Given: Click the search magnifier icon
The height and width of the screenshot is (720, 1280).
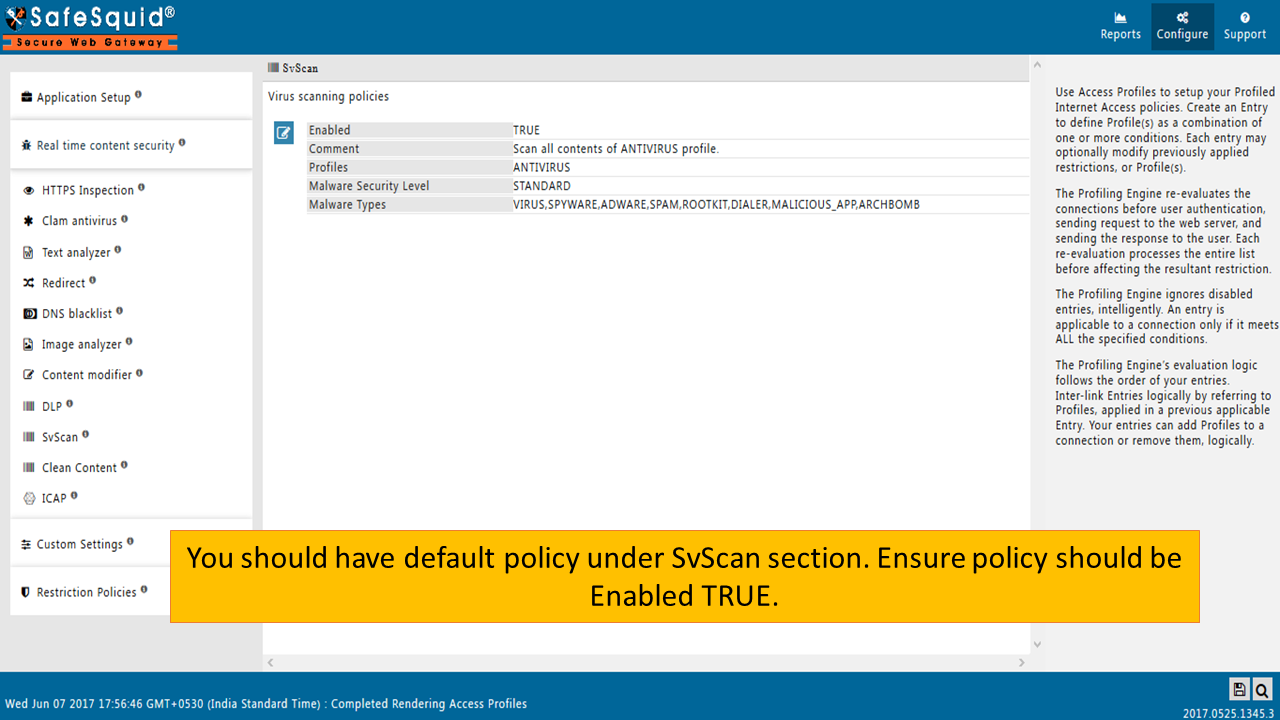Looking at the screenshot, I should [x=1262, y=689].
